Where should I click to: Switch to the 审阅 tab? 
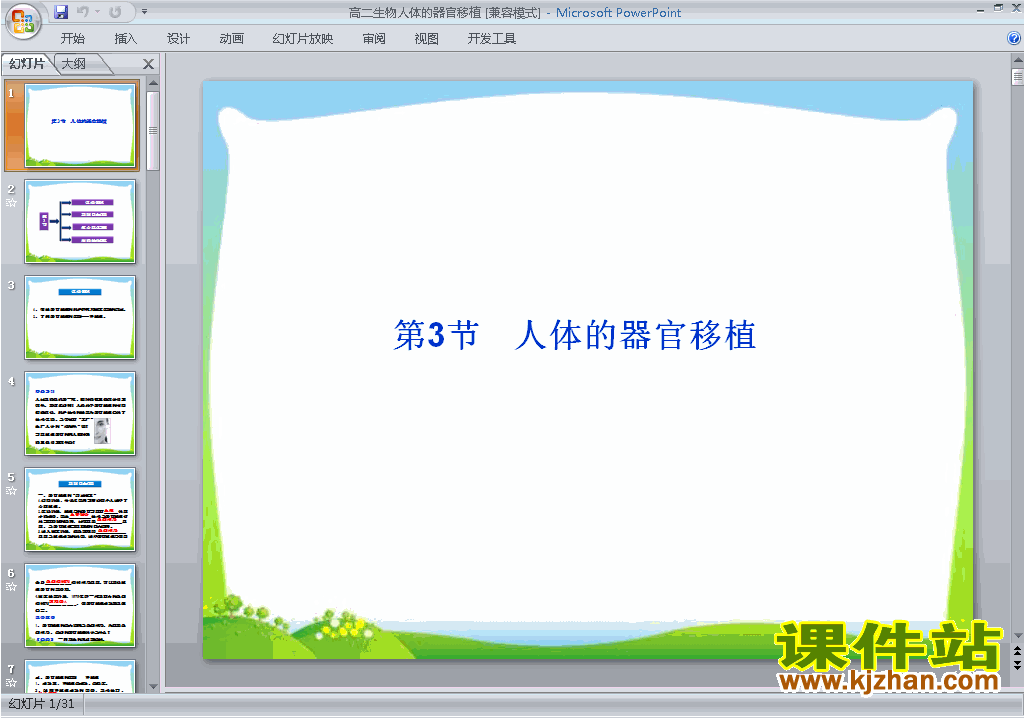pyautogui.click(x=374, y=39)
